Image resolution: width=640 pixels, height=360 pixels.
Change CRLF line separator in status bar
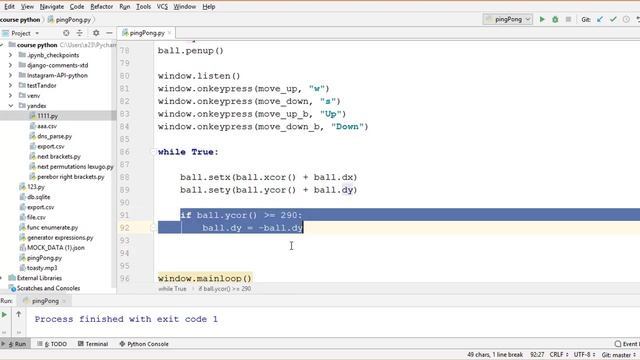point(559,355)
